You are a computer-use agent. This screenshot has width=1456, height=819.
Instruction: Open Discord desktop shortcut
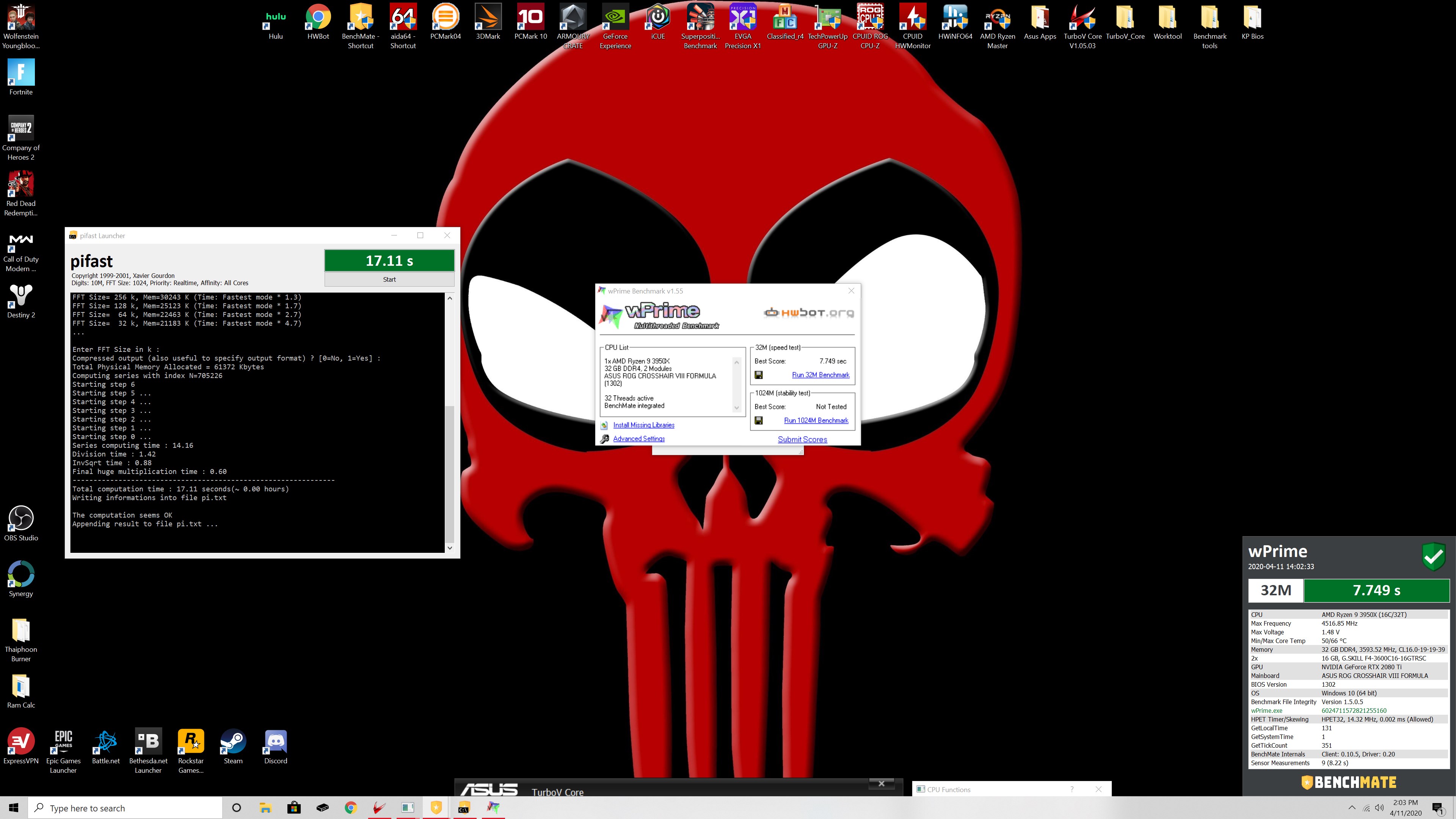(x=275, y=746)
